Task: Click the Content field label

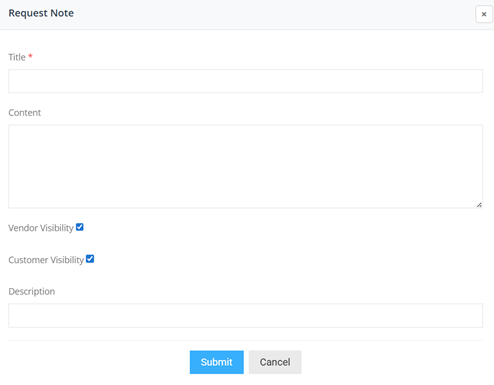Action: click(x=25, y=113)
